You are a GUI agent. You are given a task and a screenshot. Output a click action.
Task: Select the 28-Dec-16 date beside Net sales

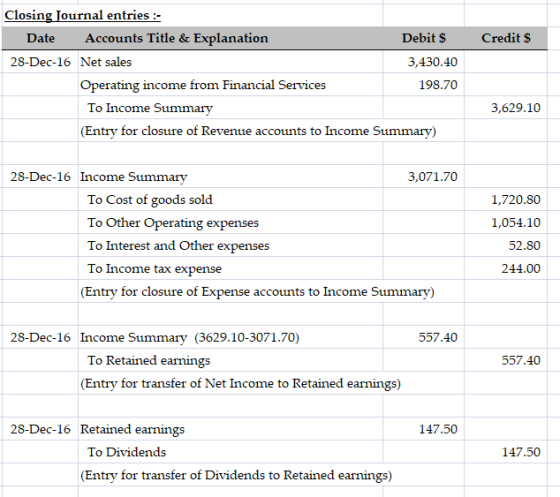coord(40,62)
